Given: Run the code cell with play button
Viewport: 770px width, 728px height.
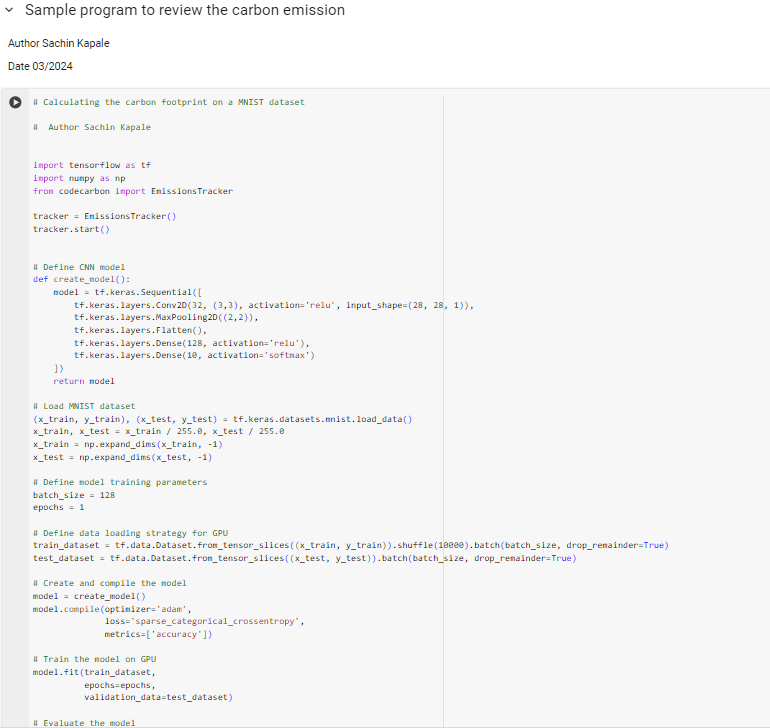Looking at the screenshot, I should pyautogui.click(x=15, y=102).
